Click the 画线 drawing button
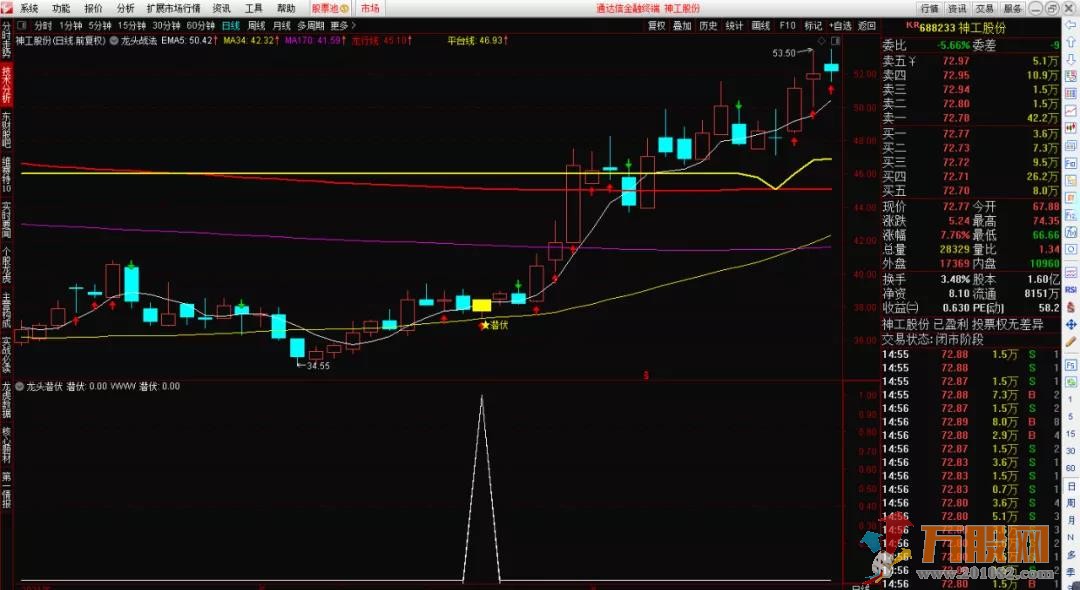The image size is (1080, 590). 760,25
